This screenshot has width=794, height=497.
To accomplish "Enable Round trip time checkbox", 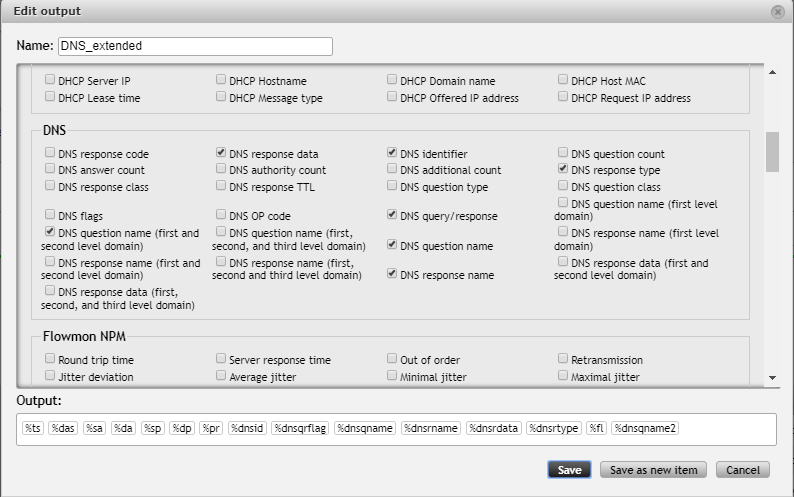I will [50, 359].
